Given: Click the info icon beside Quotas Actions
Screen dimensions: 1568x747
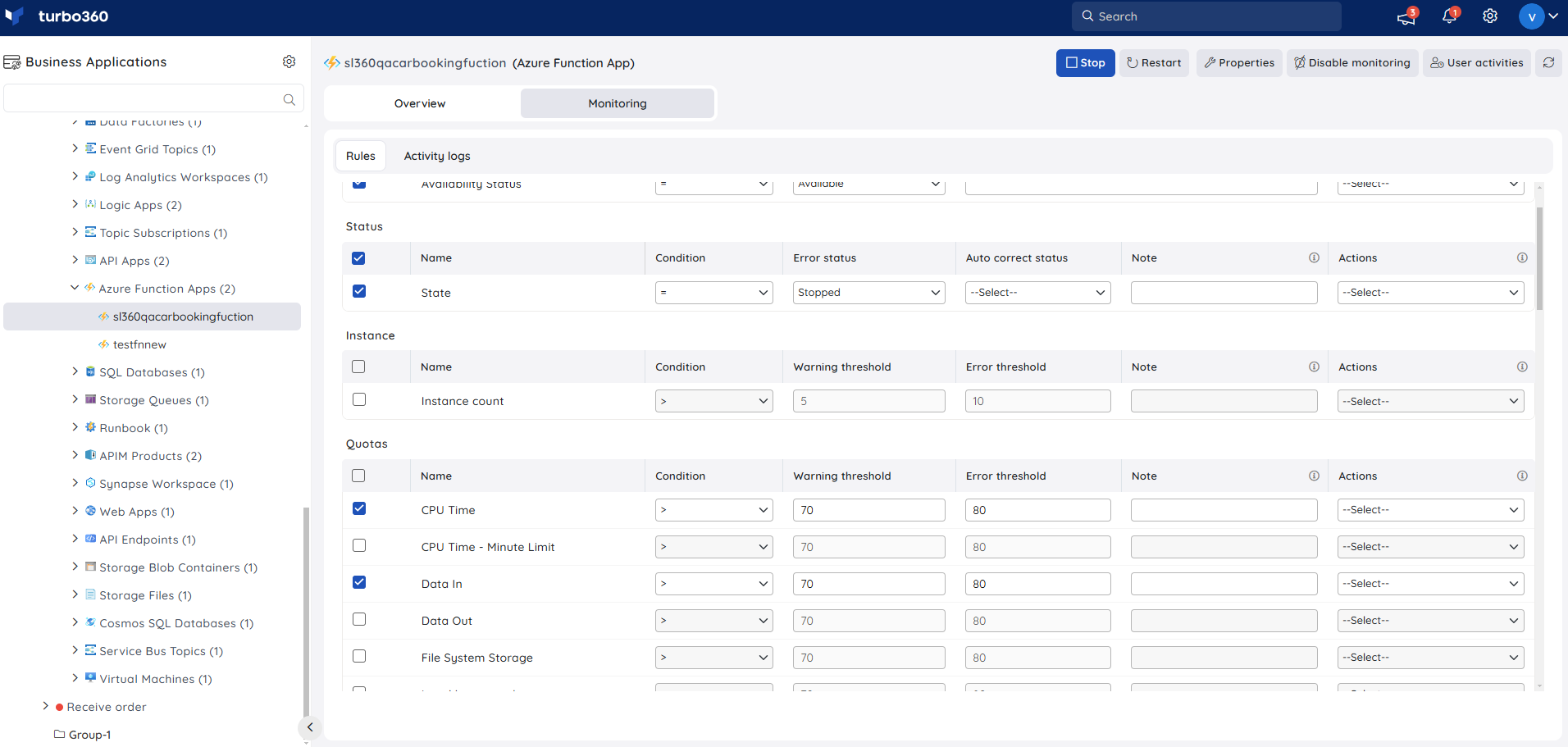Looking at the screenshot, I should [x=1522, y=476].
